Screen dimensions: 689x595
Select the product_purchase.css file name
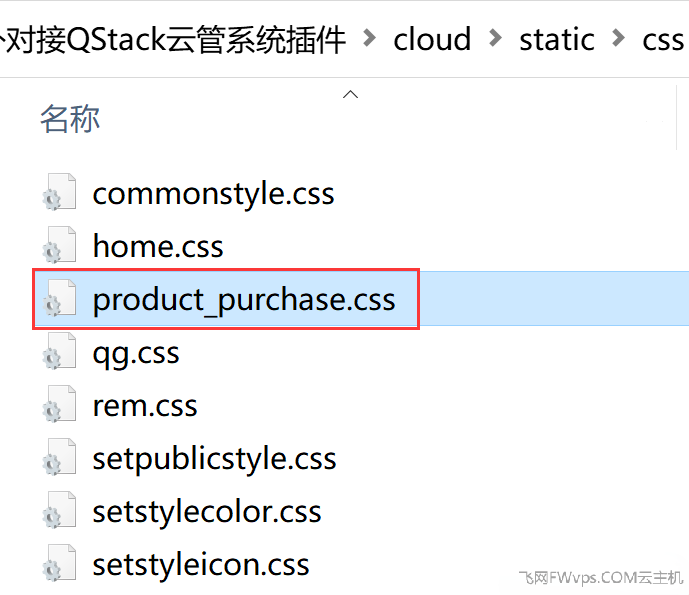tap(244, 300)
